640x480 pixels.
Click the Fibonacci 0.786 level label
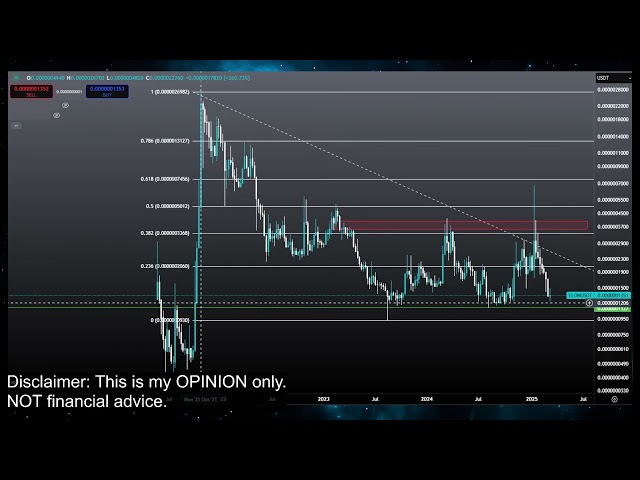pos(165,141)
